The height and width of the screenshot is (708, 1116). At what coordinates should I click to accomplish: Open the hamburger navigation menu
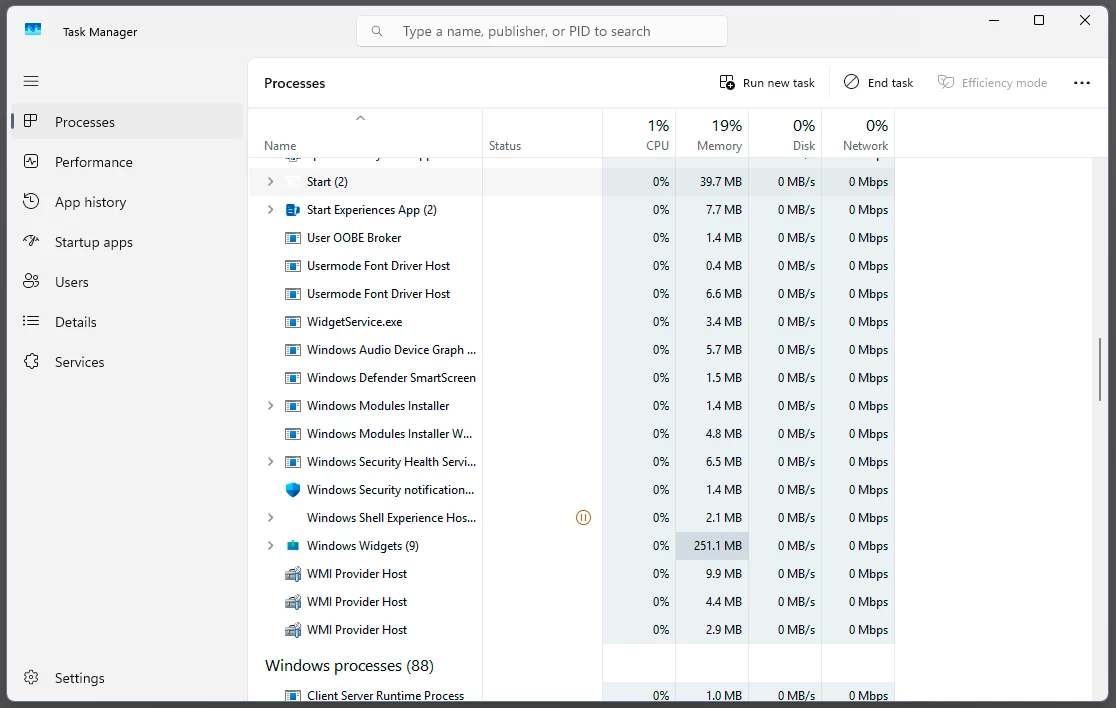tap(31, 81)
